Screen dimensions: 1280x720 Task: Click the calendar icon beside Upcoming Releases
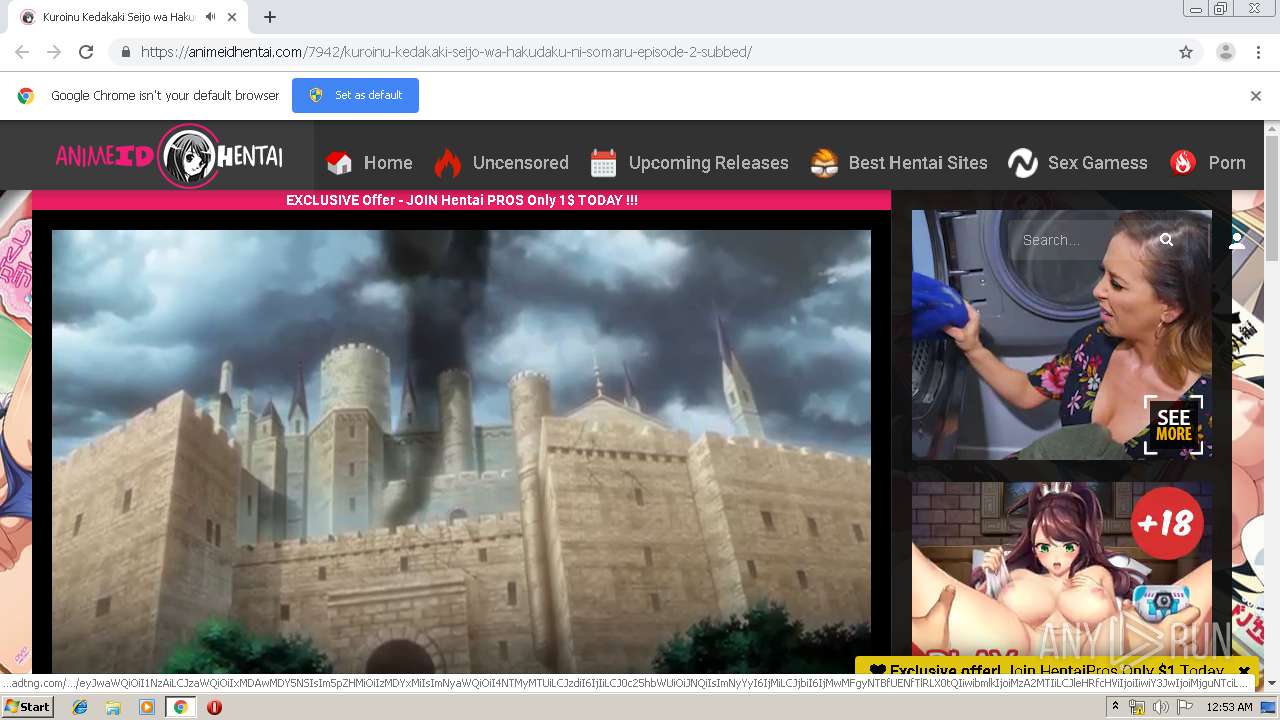click(604, 163)
